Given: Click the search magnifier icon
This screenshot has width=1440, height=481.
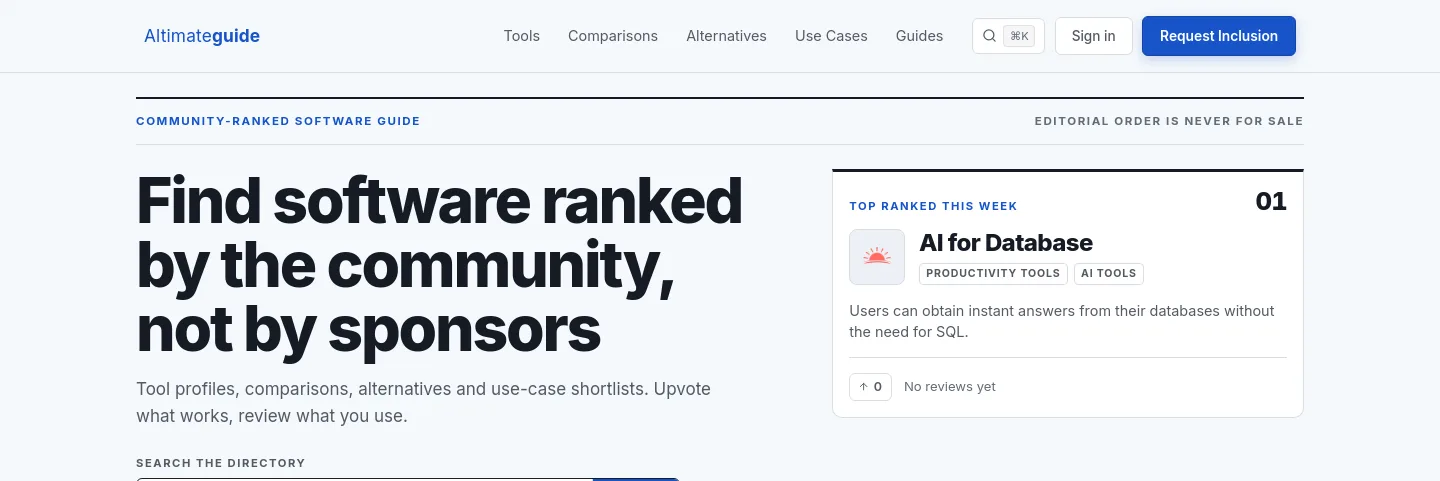Looking at the screenshot, I should tap(989, 36).
